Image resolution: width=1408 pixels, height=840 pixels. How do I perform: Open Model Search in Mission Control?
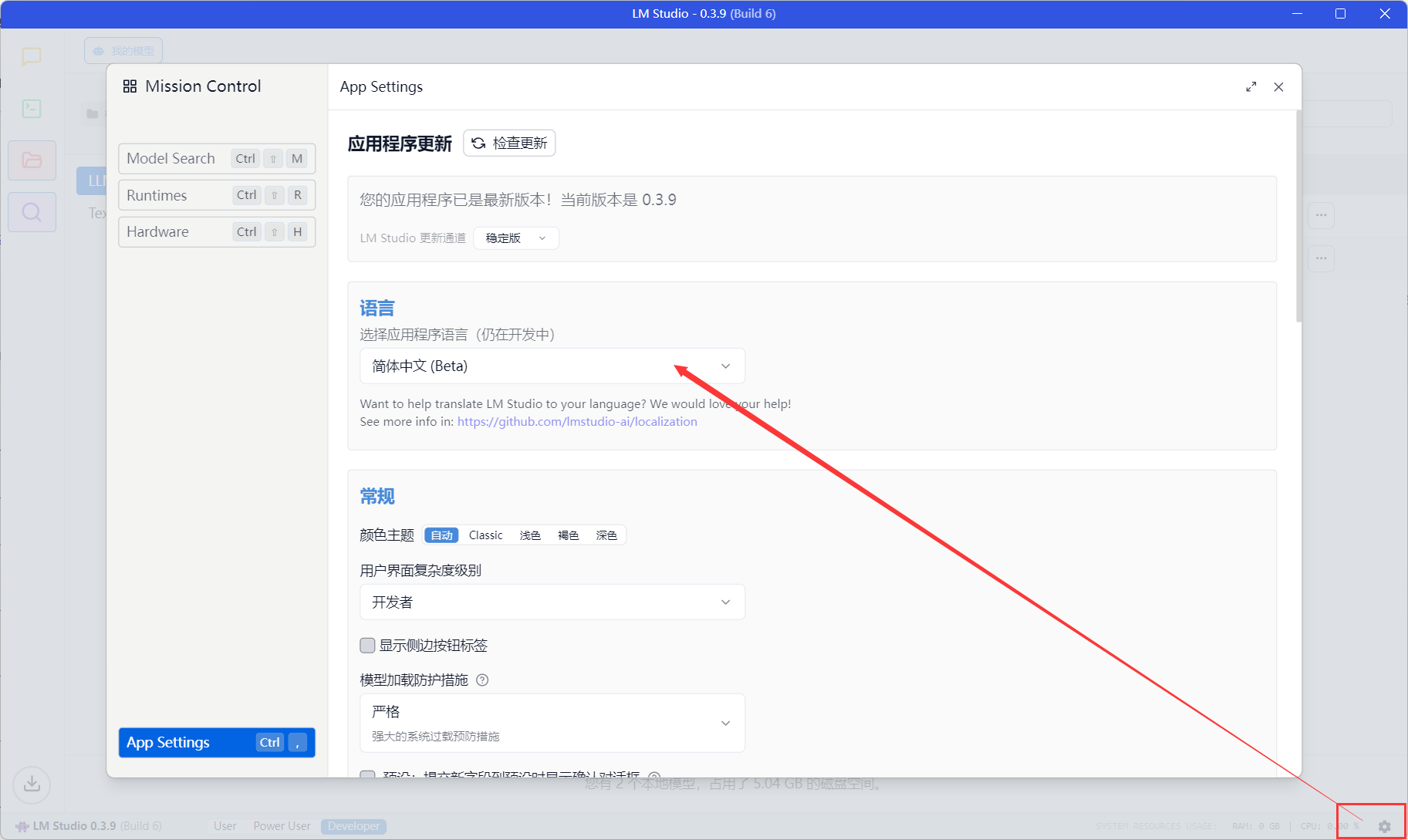[217, 159]
